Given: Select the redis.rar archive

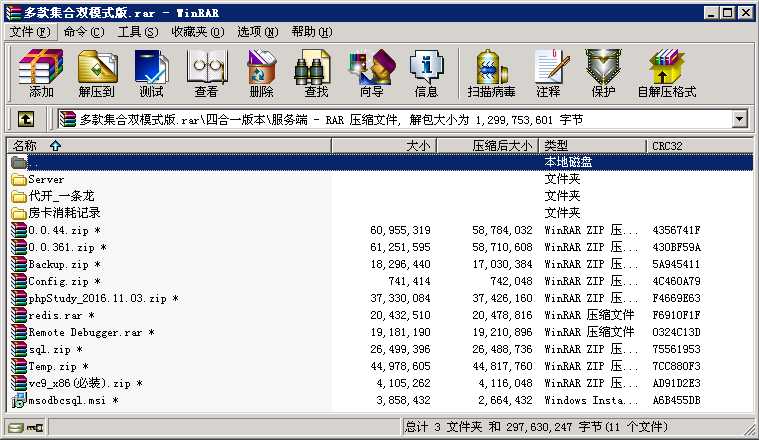Looking at the screenshot, I should pos(52,316).
